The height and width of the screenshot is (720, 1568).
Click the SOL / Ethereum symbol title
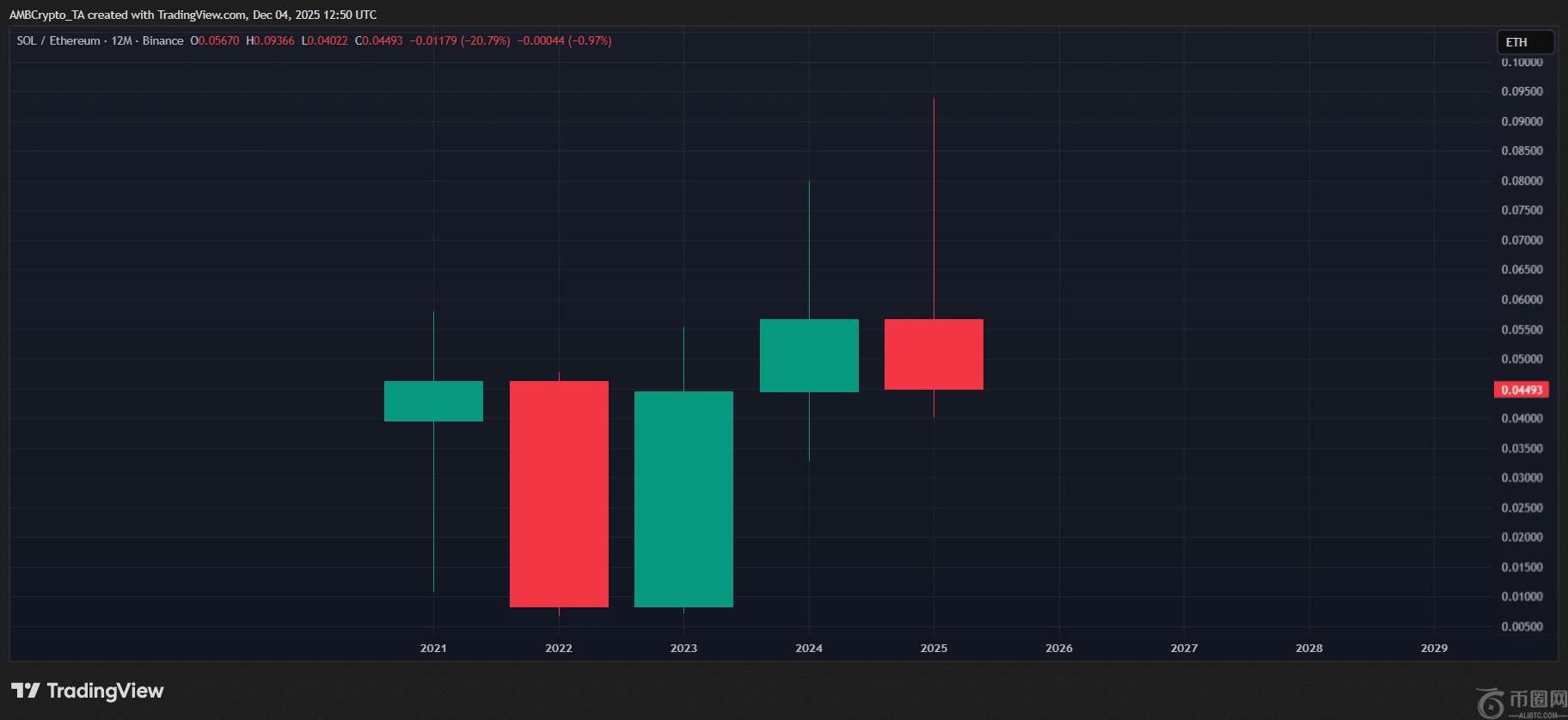click(58, 40)
